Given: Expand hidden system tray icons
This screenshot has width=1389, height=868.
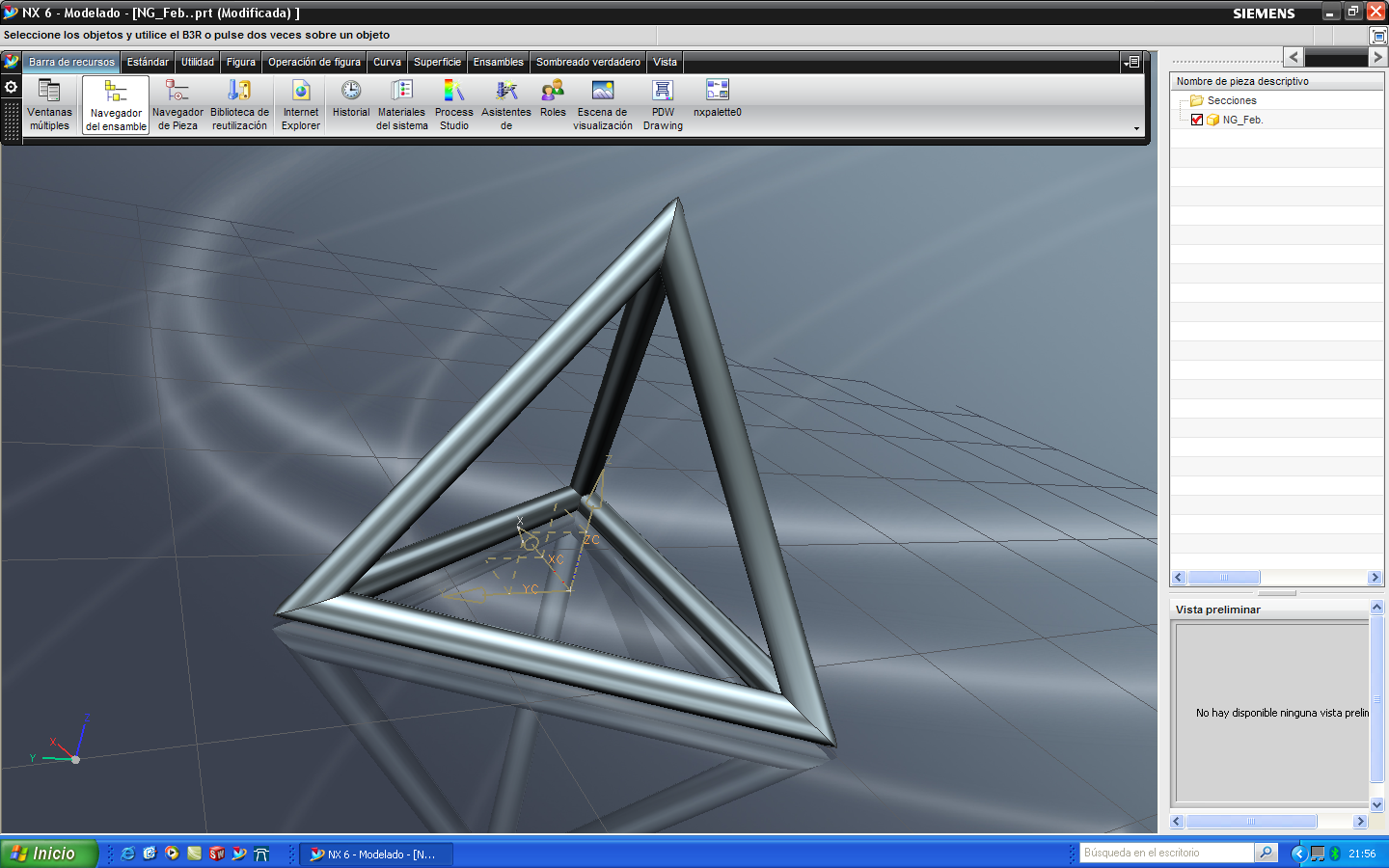Looking at the screenshot, I should tap(1298, 854).
